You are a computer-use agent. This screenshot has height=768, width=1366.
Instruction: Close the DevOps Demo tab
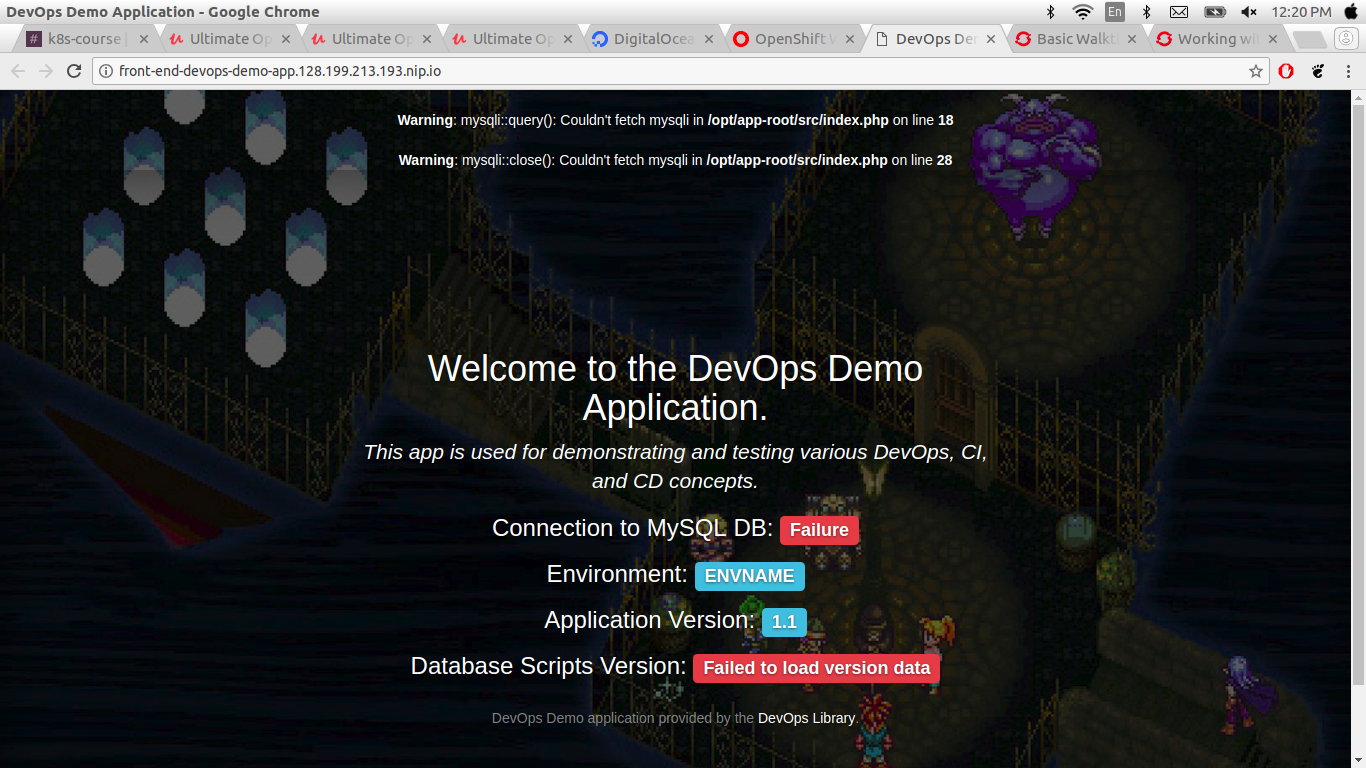pyautogui.click(x=992, y=39)
